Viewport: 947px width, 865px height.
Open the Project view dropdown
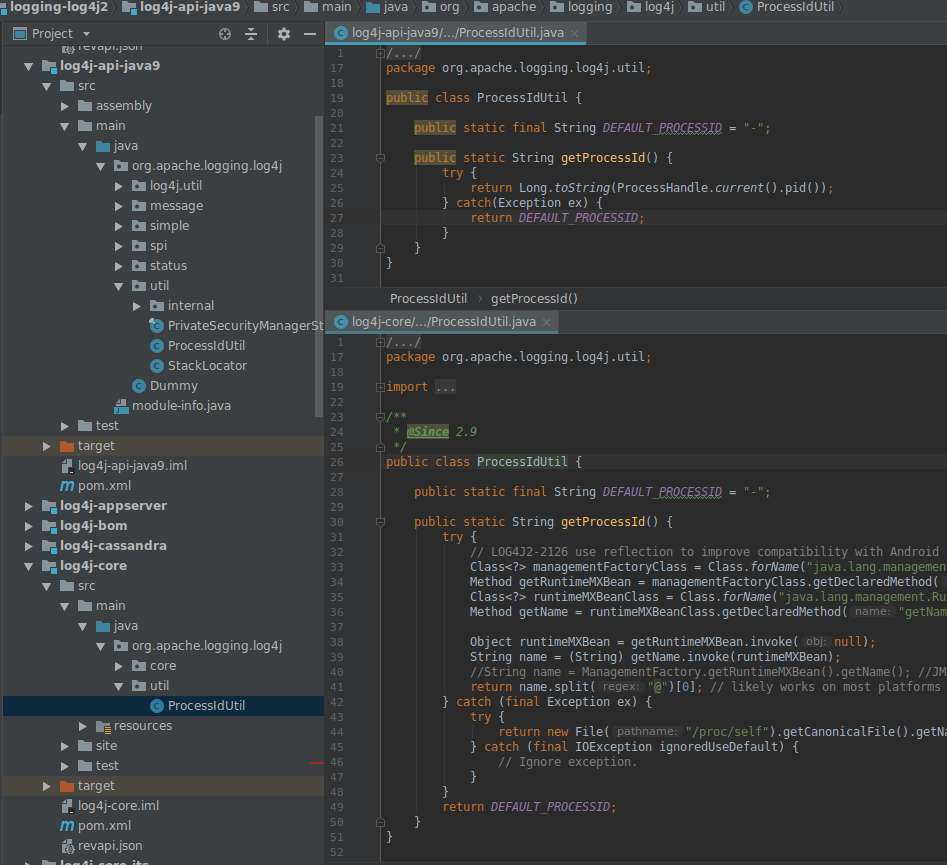[86, 34]
